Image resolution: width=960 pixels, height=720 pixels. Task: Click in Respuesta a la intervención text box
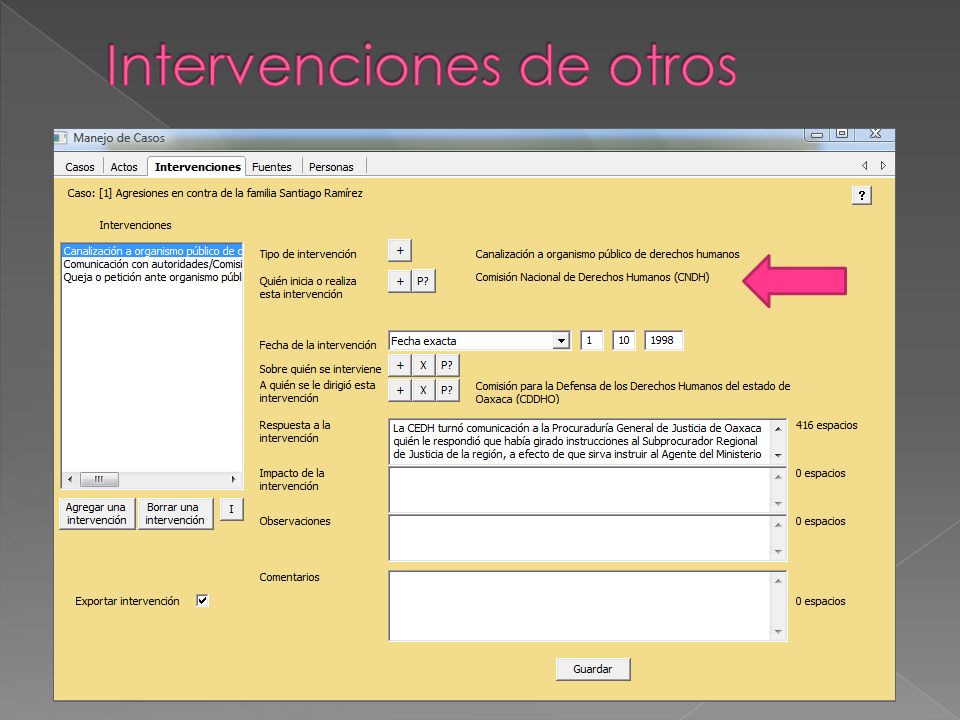pos(579,441)
